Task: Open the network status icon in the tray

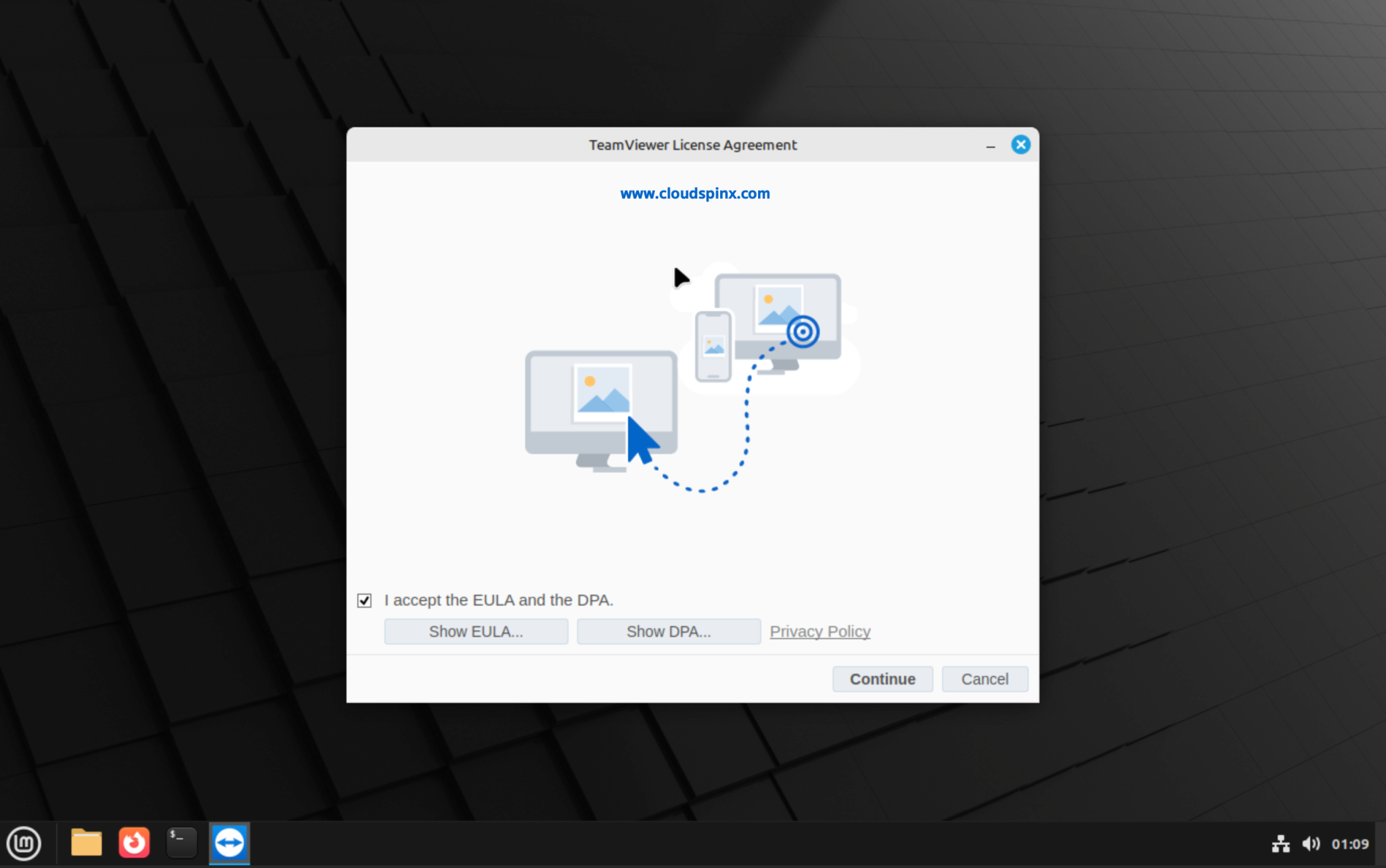Action: (x=1281, y=844)
